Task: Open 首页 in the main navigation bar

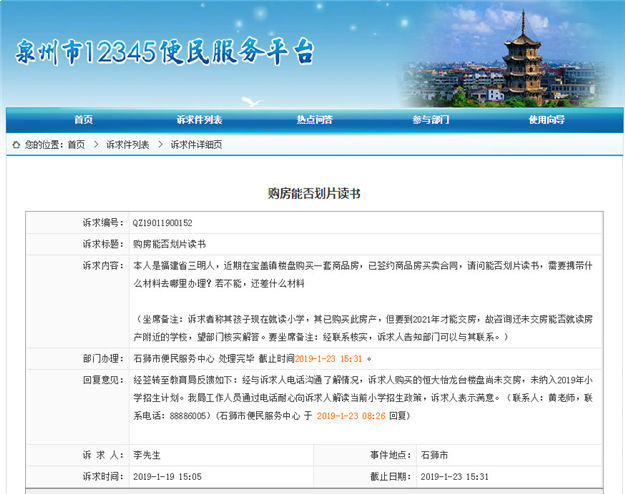Action: click(x=83, y=120)
